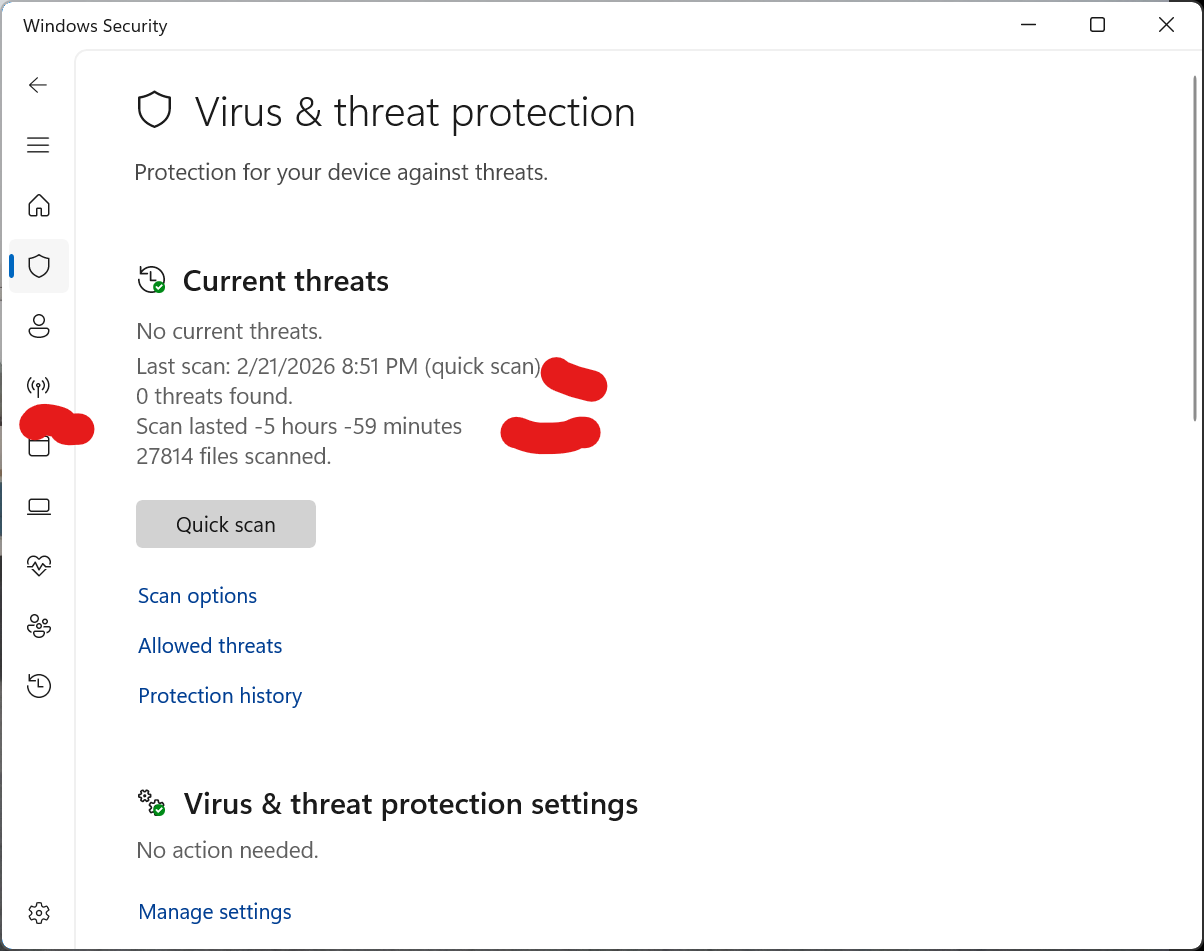
Task: Select the Virus & threat protection shield icon
Action: [38, 266]
